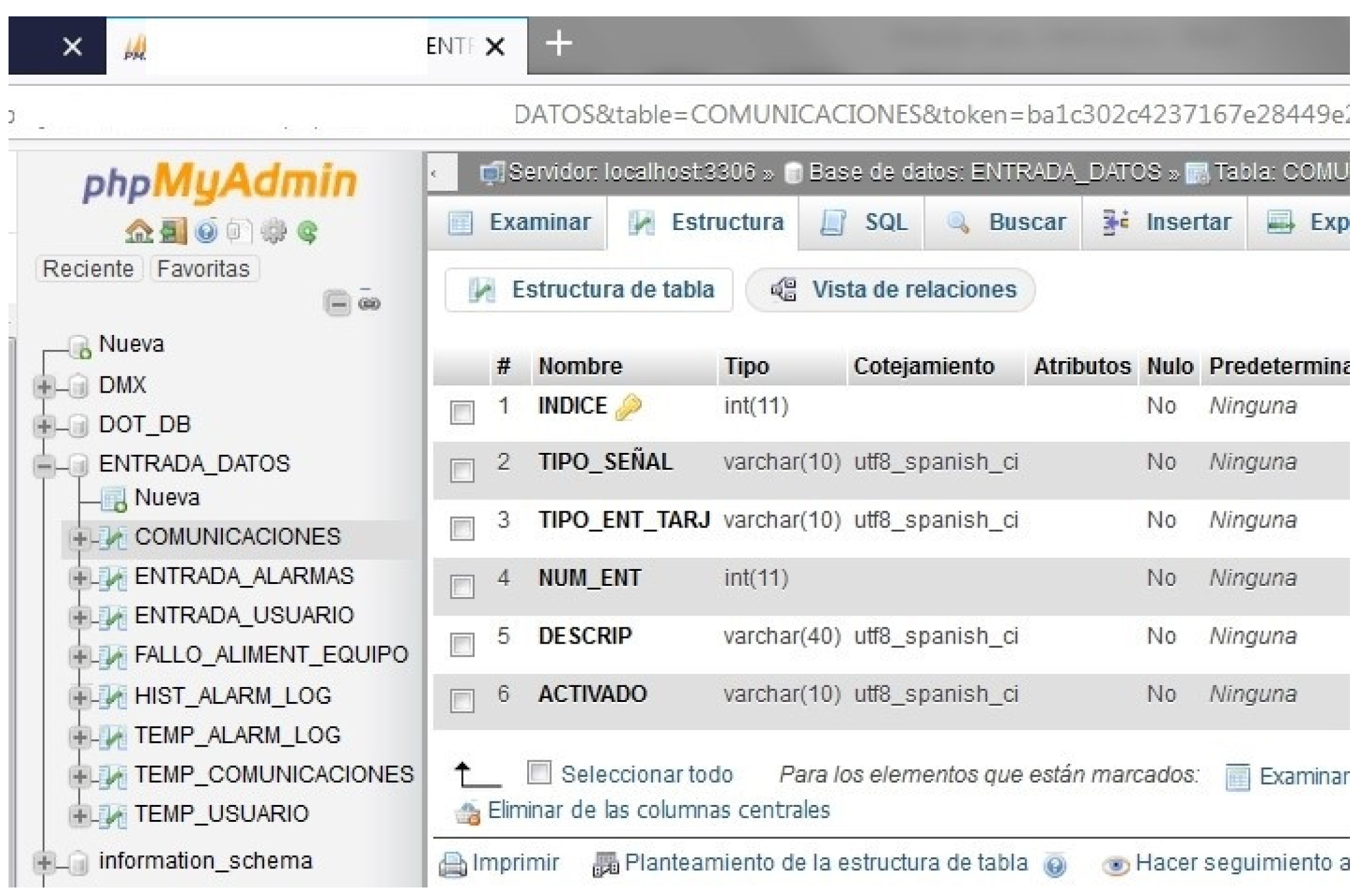This screenshot has height=896, width=1367.
Task: Open the Insertar tab
Action: coord(1165,223)
